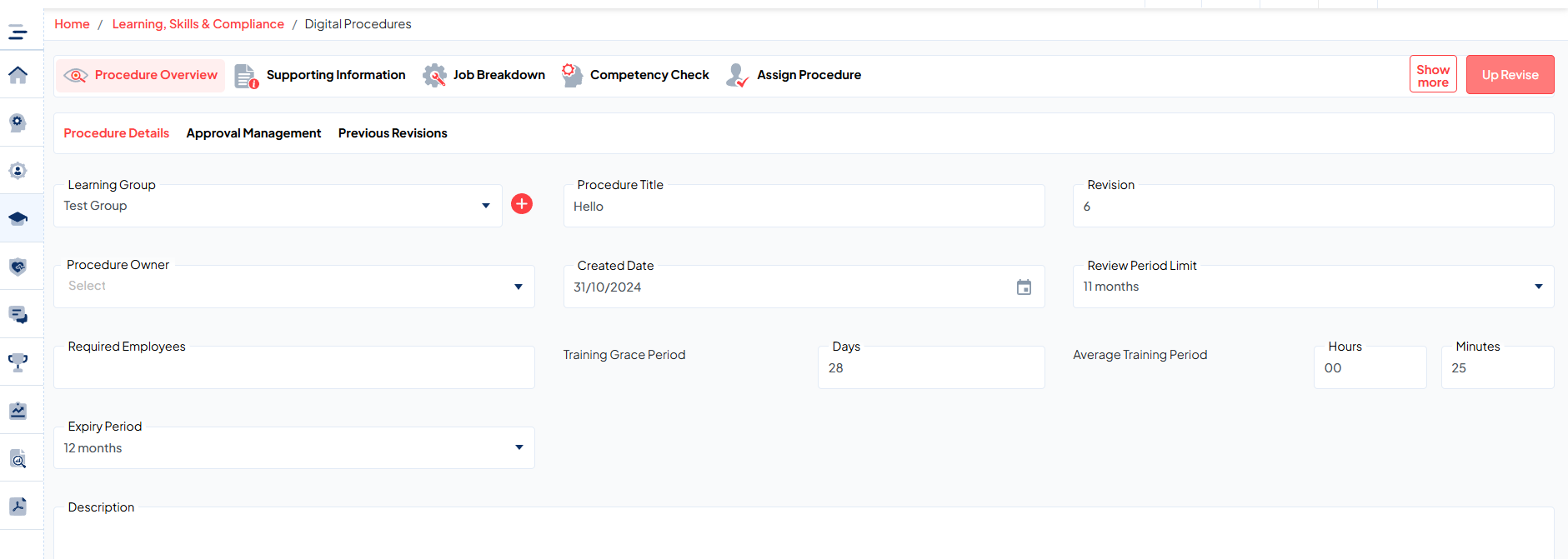
Task: Click the Show more button
Action: [x=1432, y=75]
